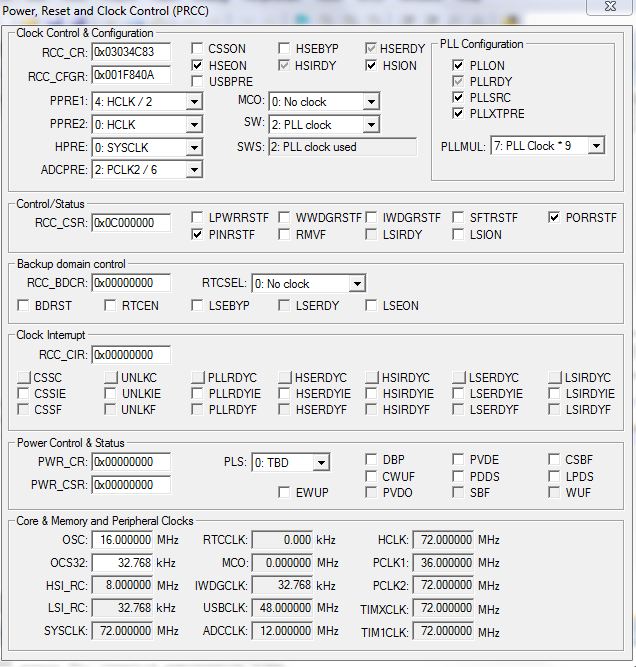Viewport: 636px width, 667px height.
Task: Check the PDDS checkbox
Action: [x=458, y=476]
